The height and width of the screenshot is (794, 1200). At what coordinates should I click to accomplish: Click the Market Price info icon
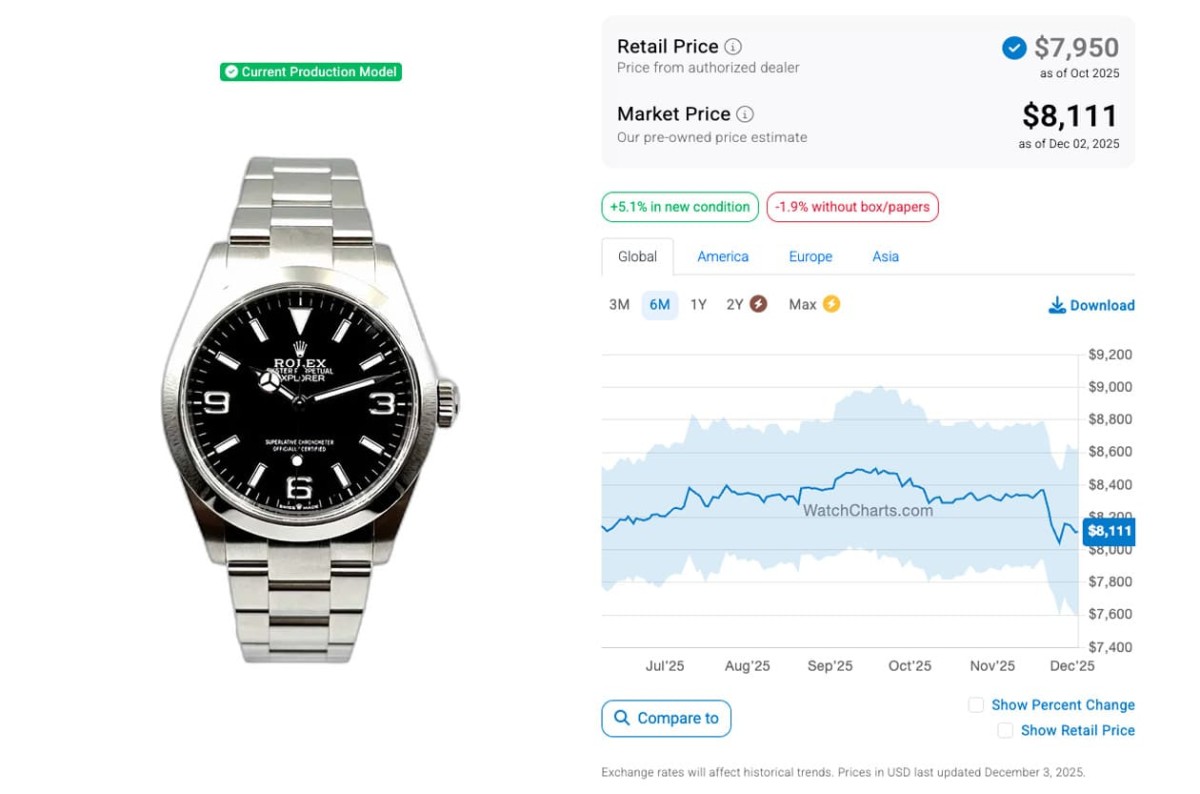pyautogui.click(x=745, y=114)
